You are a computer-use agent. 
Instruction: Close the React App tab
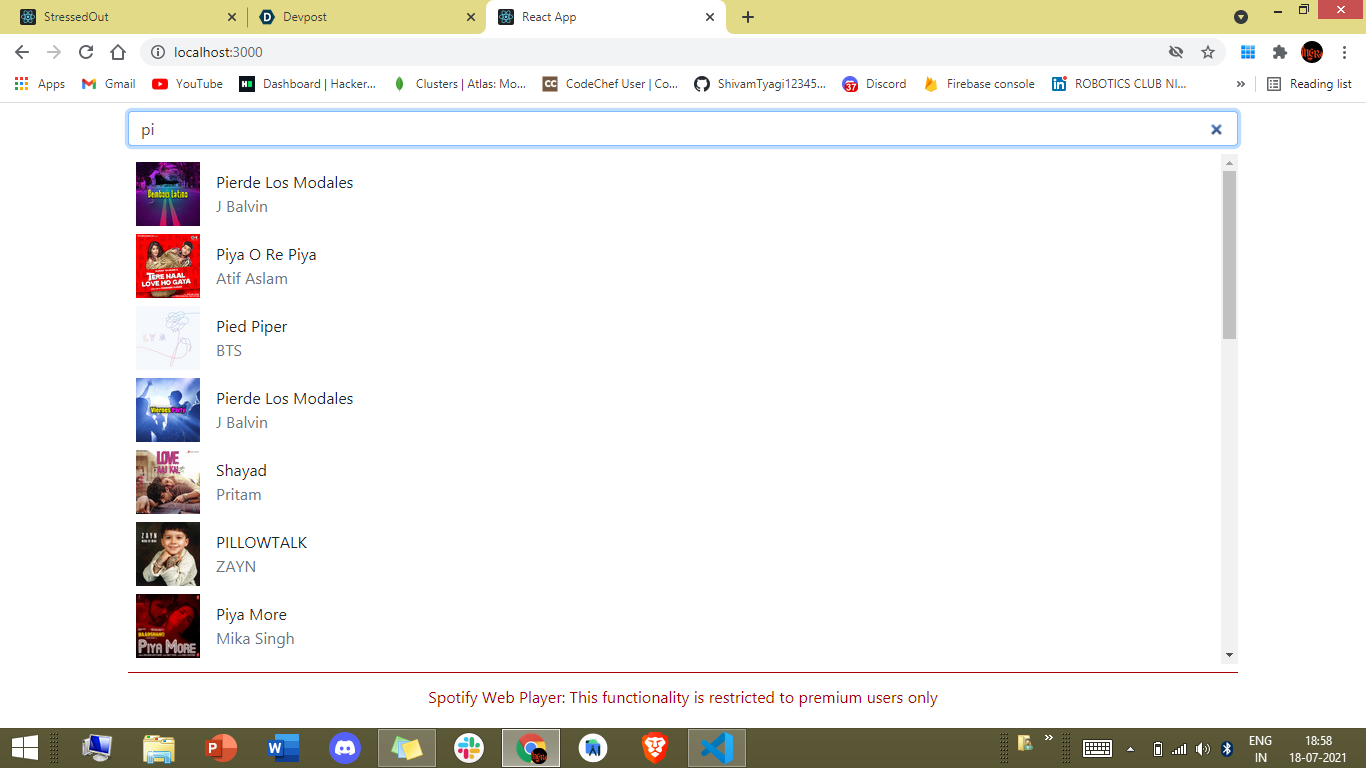(x=710, y=17)
